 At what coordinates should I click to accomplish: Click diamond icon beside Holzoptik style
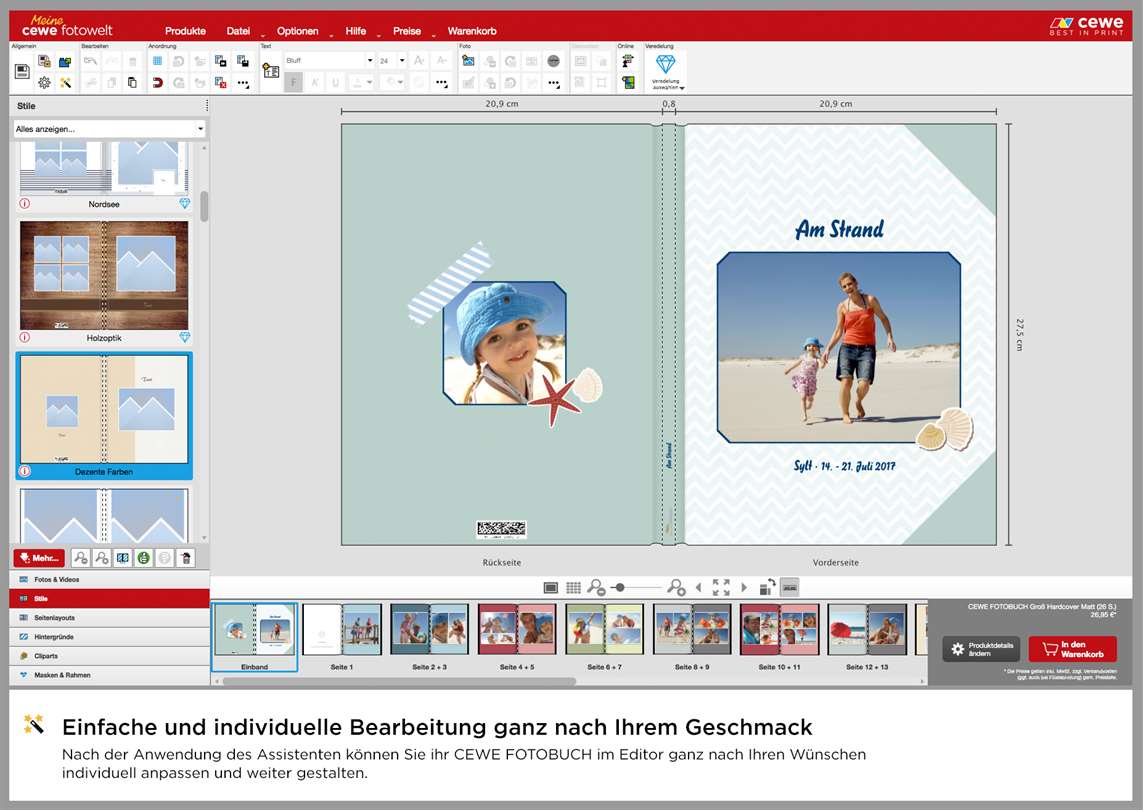[184, 338]
